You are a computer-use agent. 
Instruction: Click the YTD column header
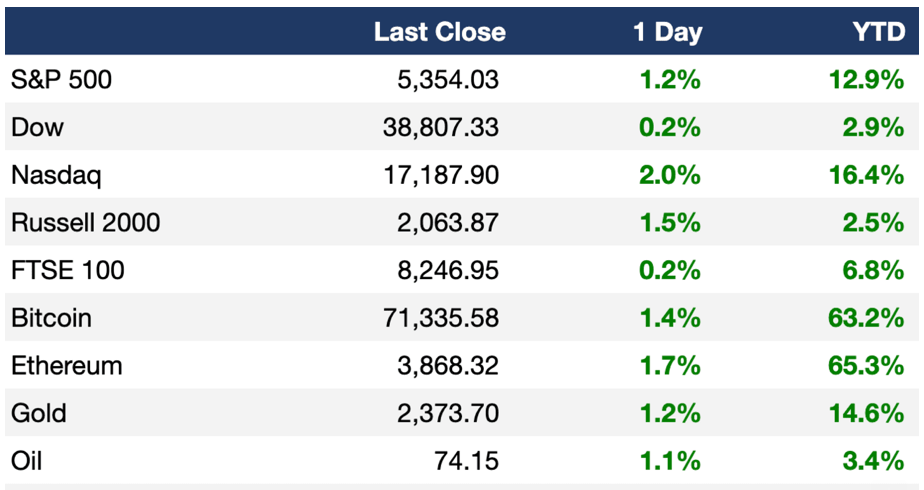click(x=879, y=32)
